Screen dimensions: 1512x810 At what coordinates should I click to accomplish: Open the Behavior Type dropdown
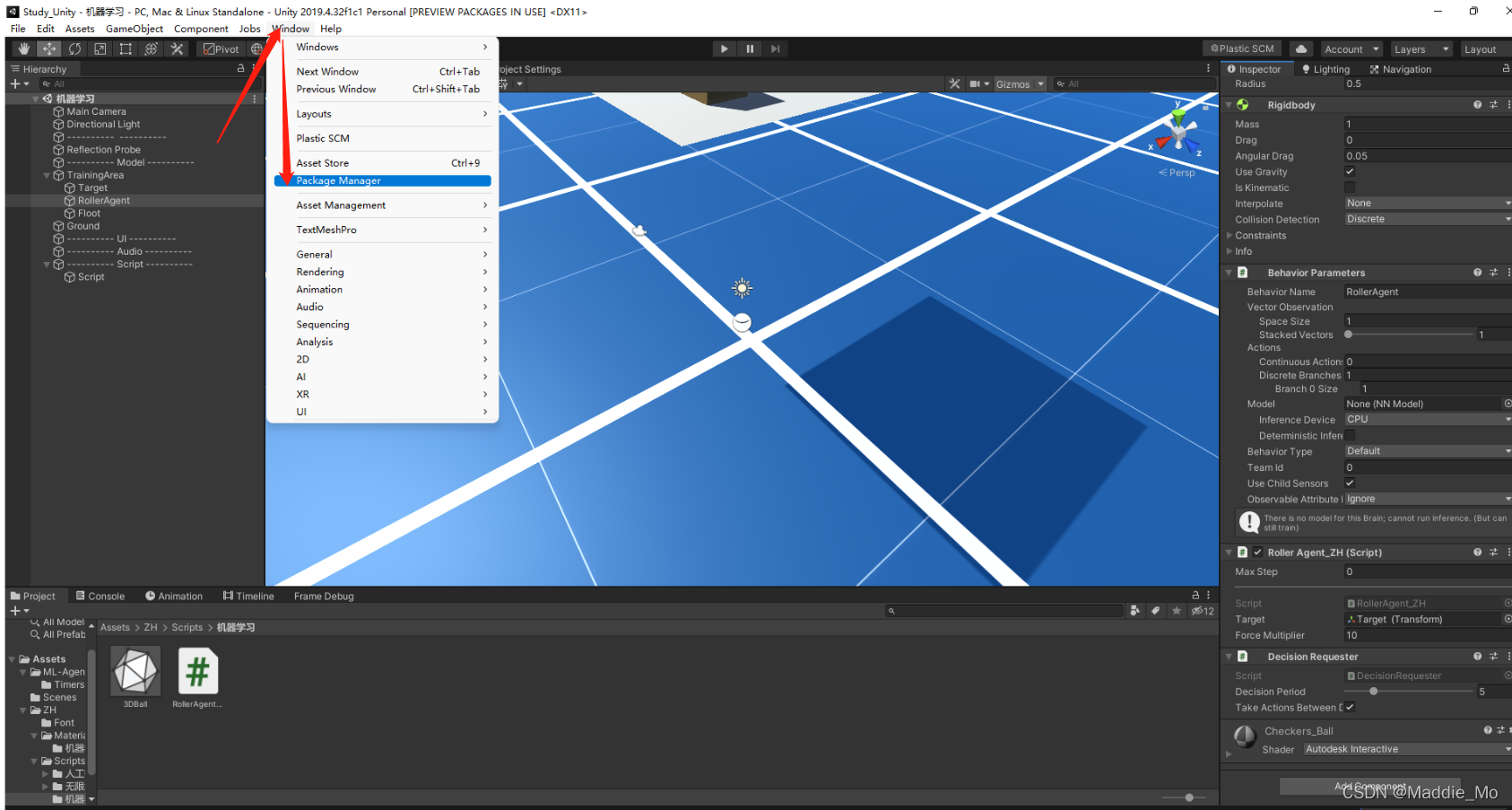pos(1428,451)
